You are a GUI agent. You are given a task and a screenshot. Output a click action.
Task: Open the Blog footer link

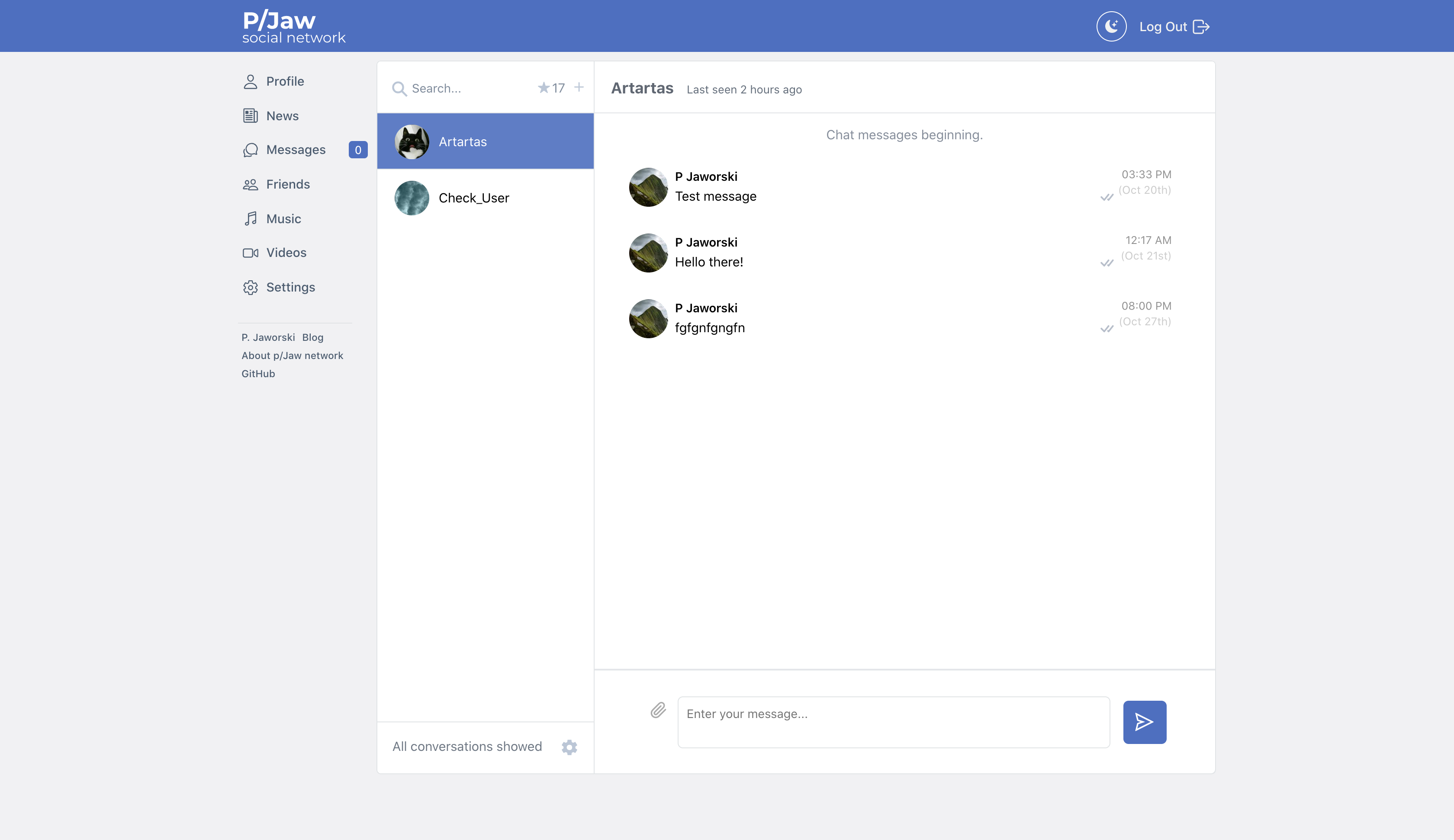(313, 337)
